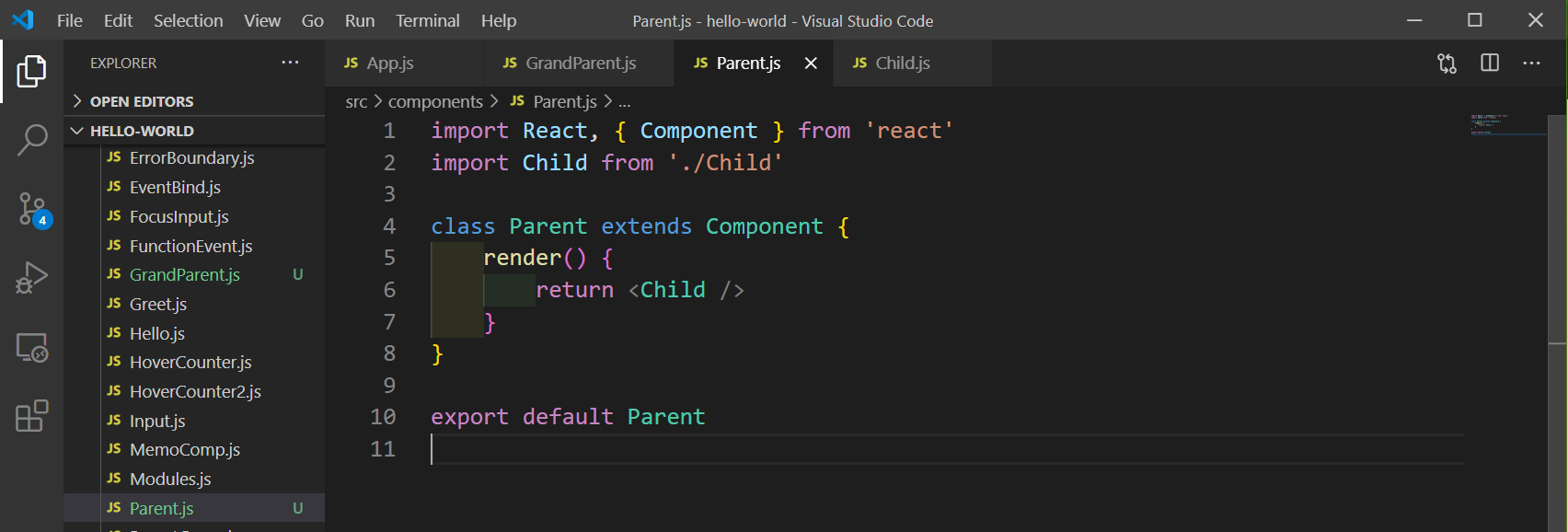Open editor More Actions ellipsis

1532,63
